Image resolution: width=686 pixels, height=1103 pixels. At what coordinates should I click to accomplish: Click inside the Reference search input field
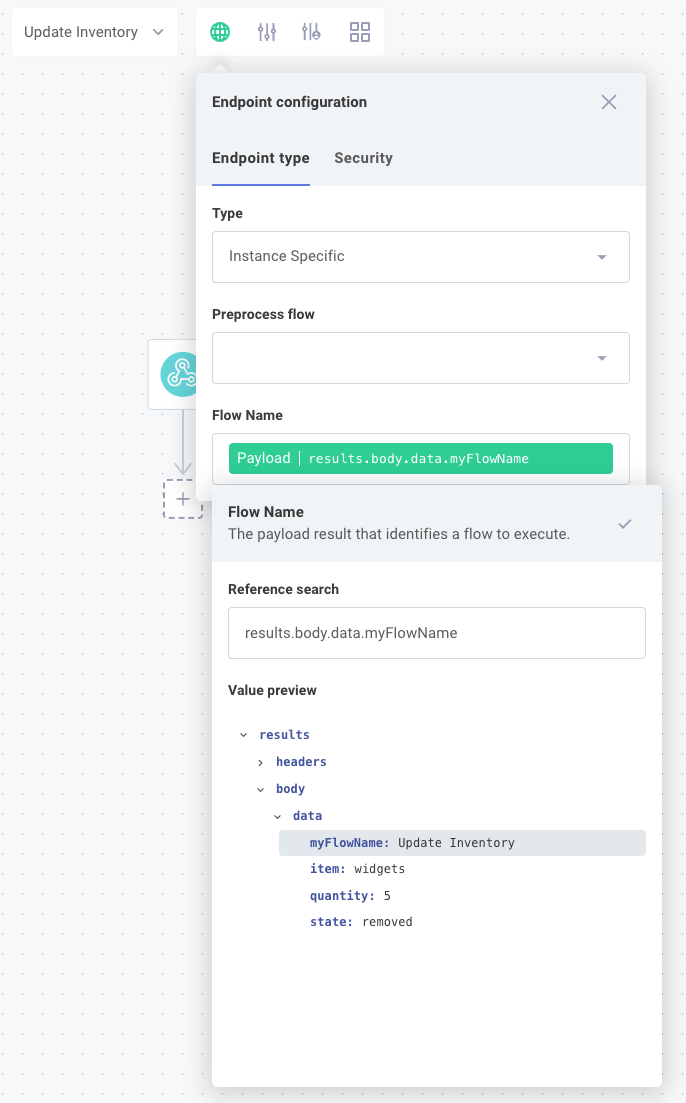(437, 632)
